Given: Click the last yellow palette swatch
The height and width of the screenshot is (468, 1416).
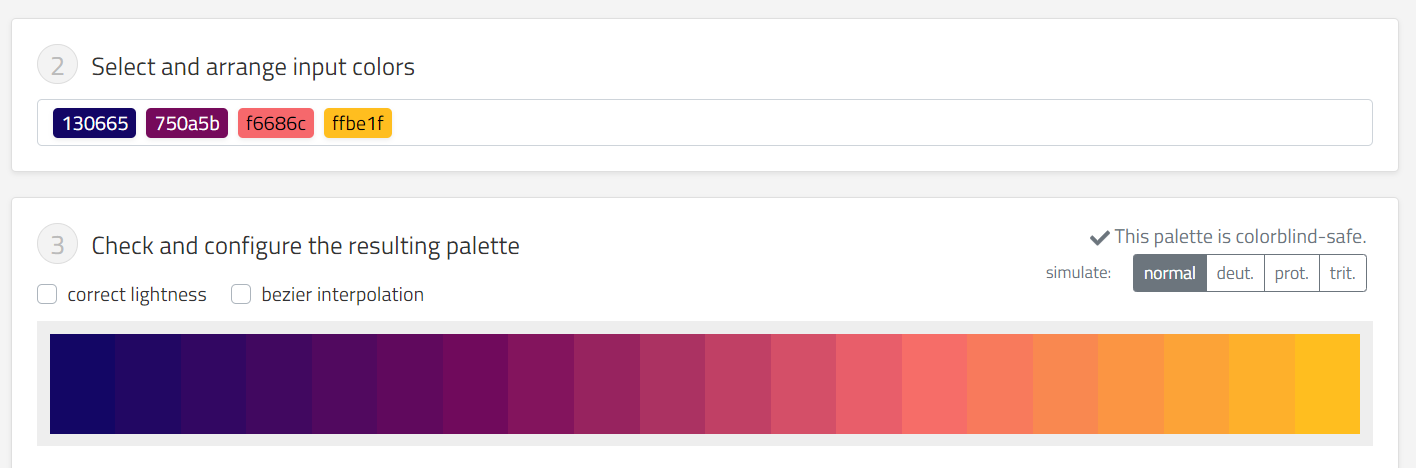Looking at the screenshot, I should point(1327,384).
